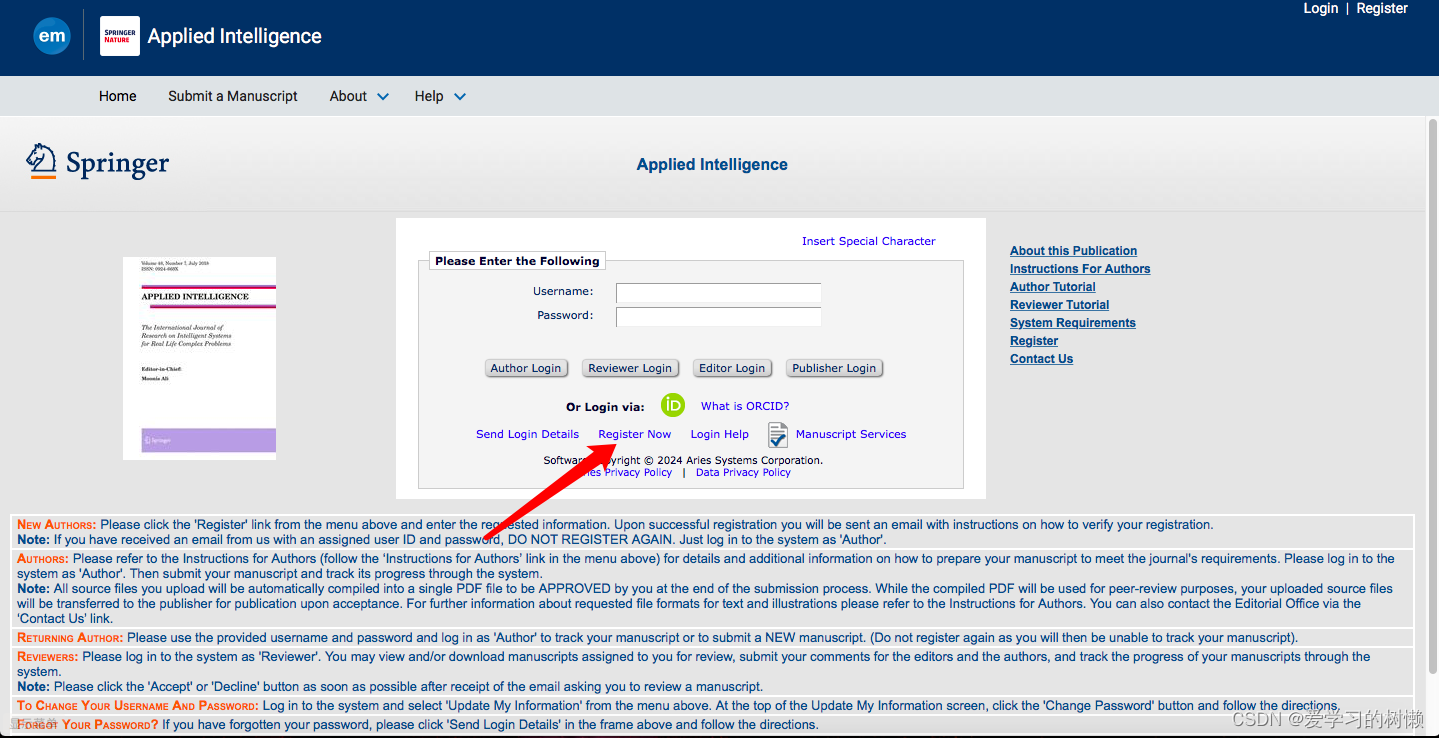Open the About menu

348,96
